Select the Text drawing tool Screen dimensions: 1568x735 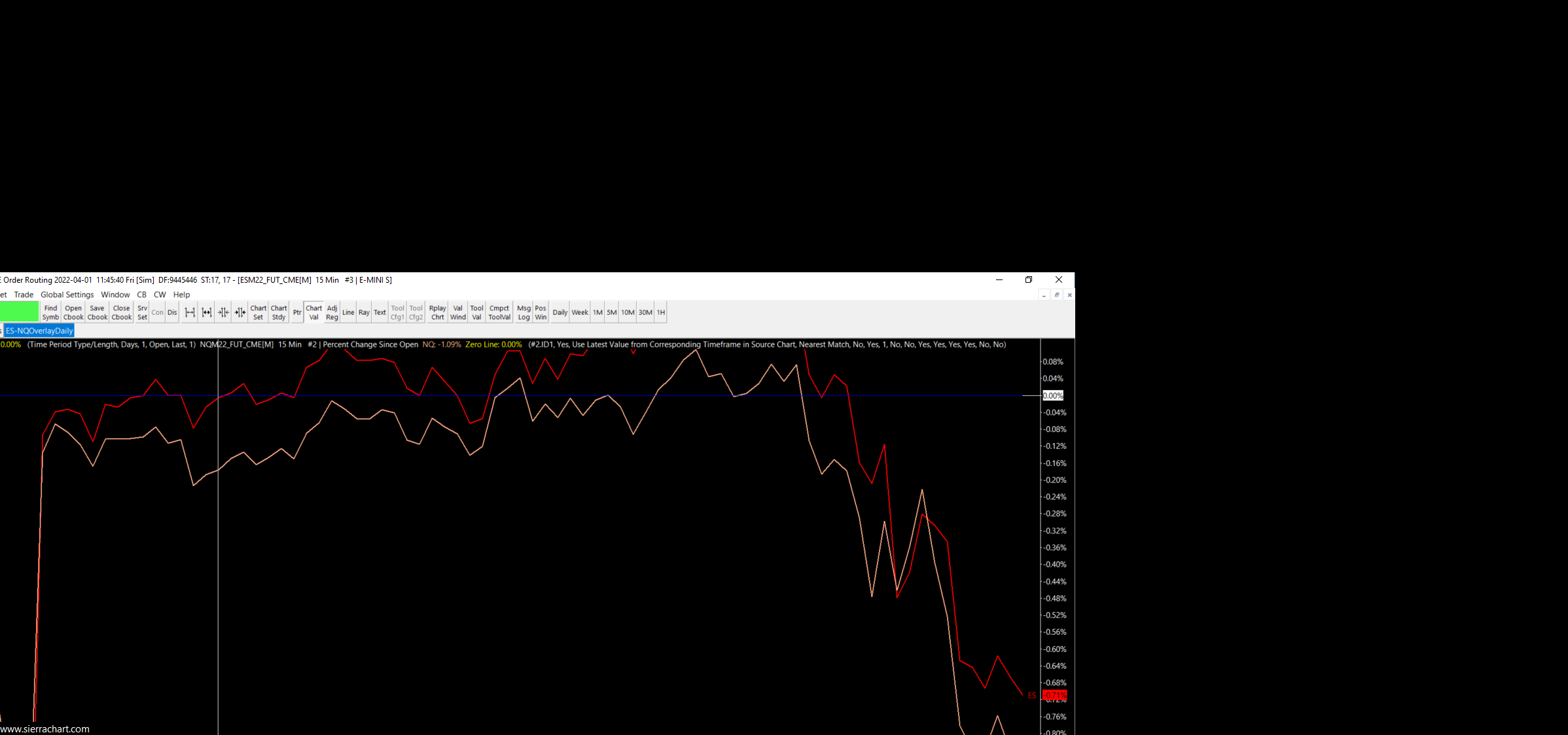click(x=380, y=312)
